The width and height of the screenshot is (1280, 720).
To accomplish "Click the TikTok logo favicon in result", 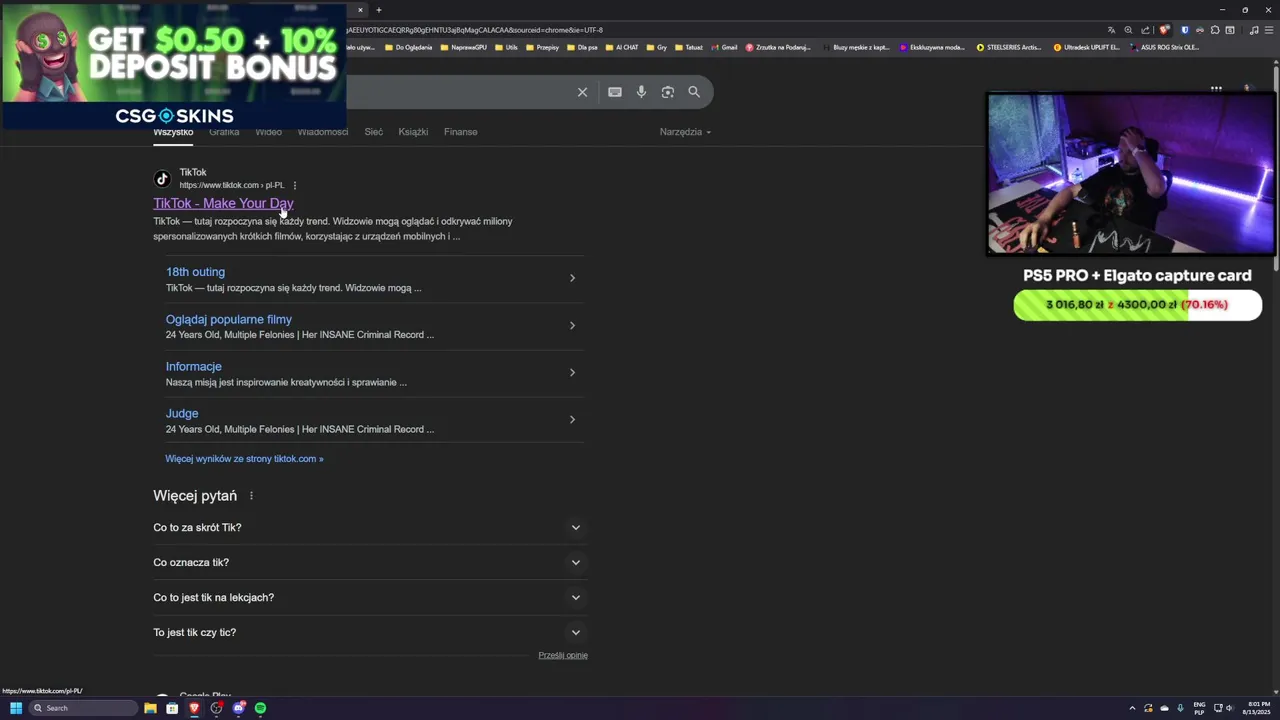I will tap(162, 179).
